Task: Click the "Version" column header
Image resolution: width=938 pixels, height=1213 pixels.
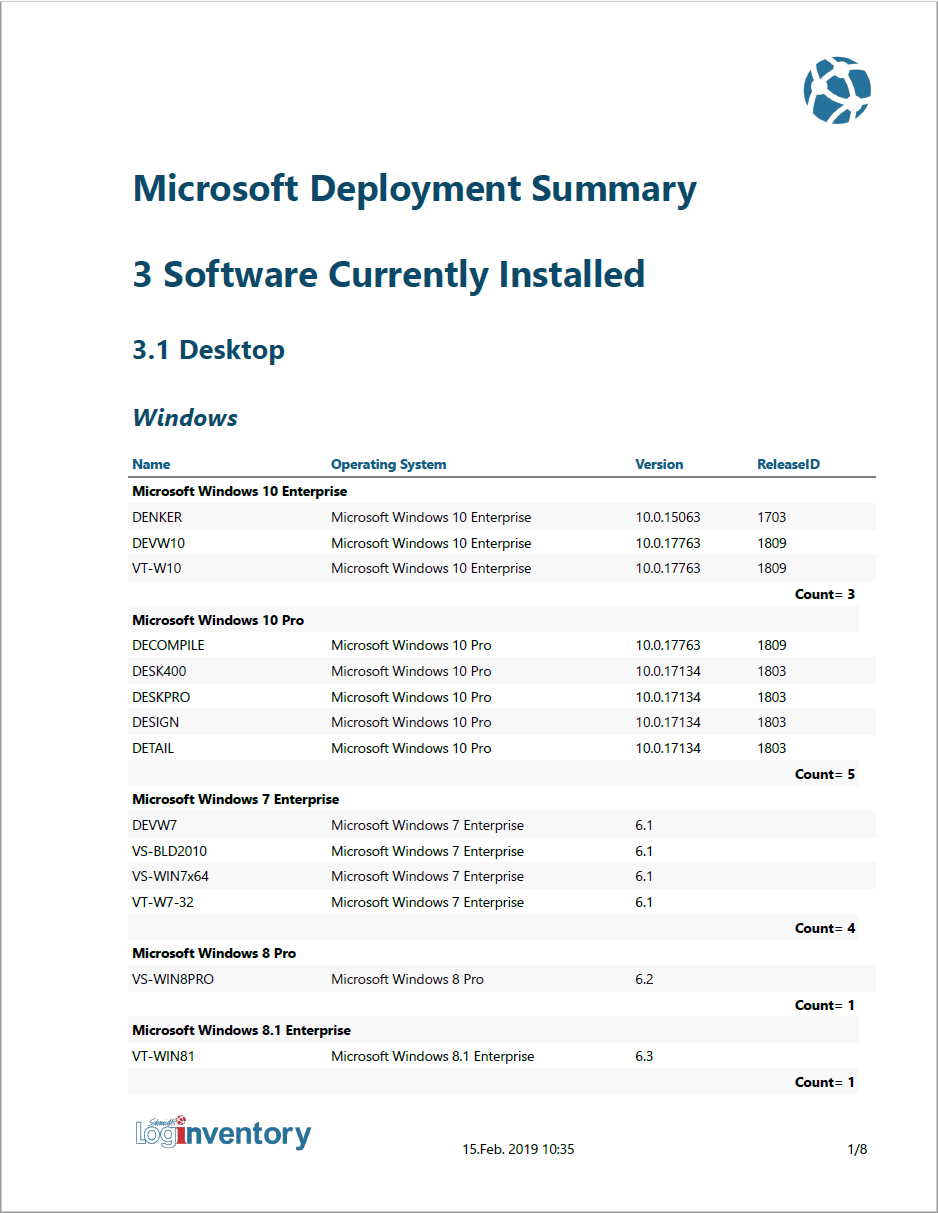Action: 659,464
